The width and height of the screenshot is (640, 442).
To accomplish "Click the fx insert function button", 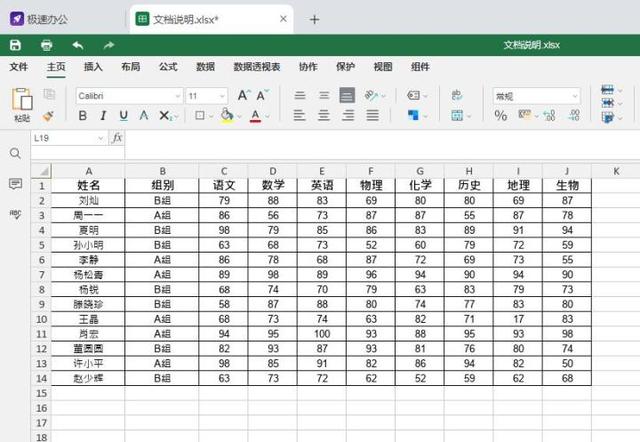I will point(117,138).
